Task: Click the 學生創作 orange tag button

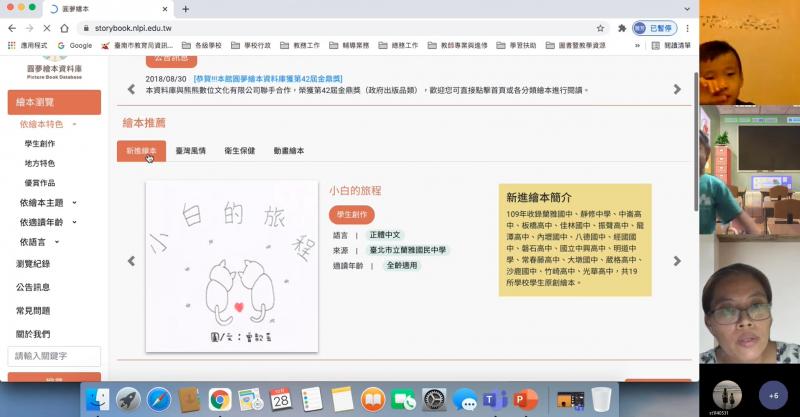Action: (x=352, y=215)
